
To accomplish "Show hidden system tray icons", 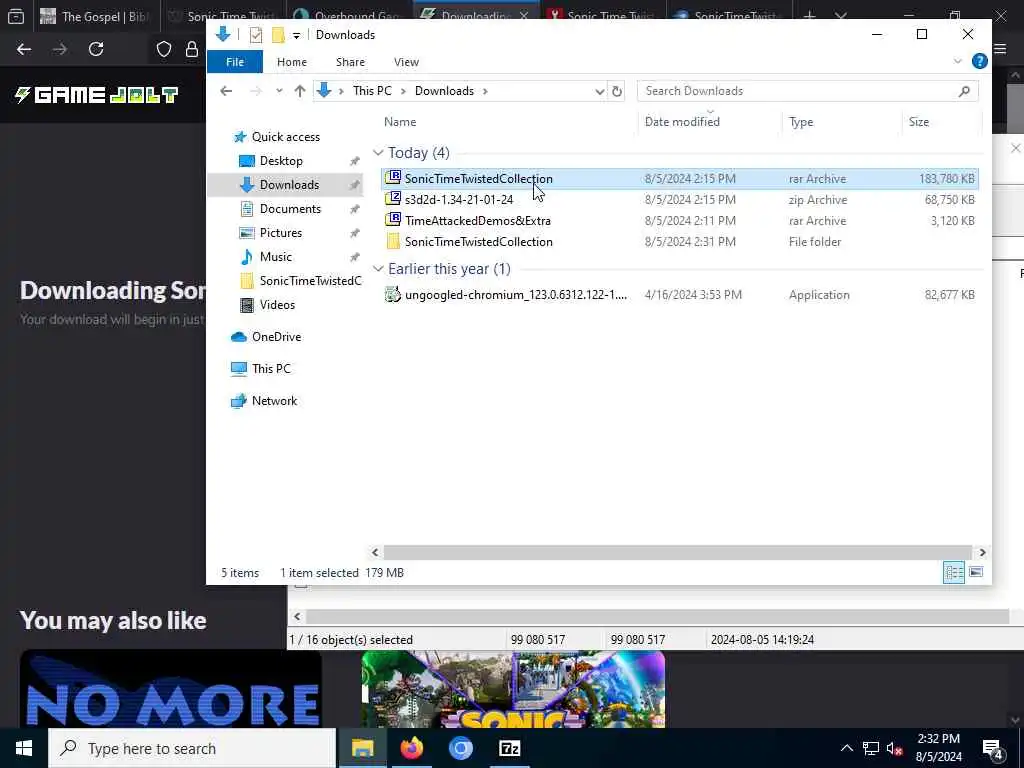I will [x=846, y=748].
